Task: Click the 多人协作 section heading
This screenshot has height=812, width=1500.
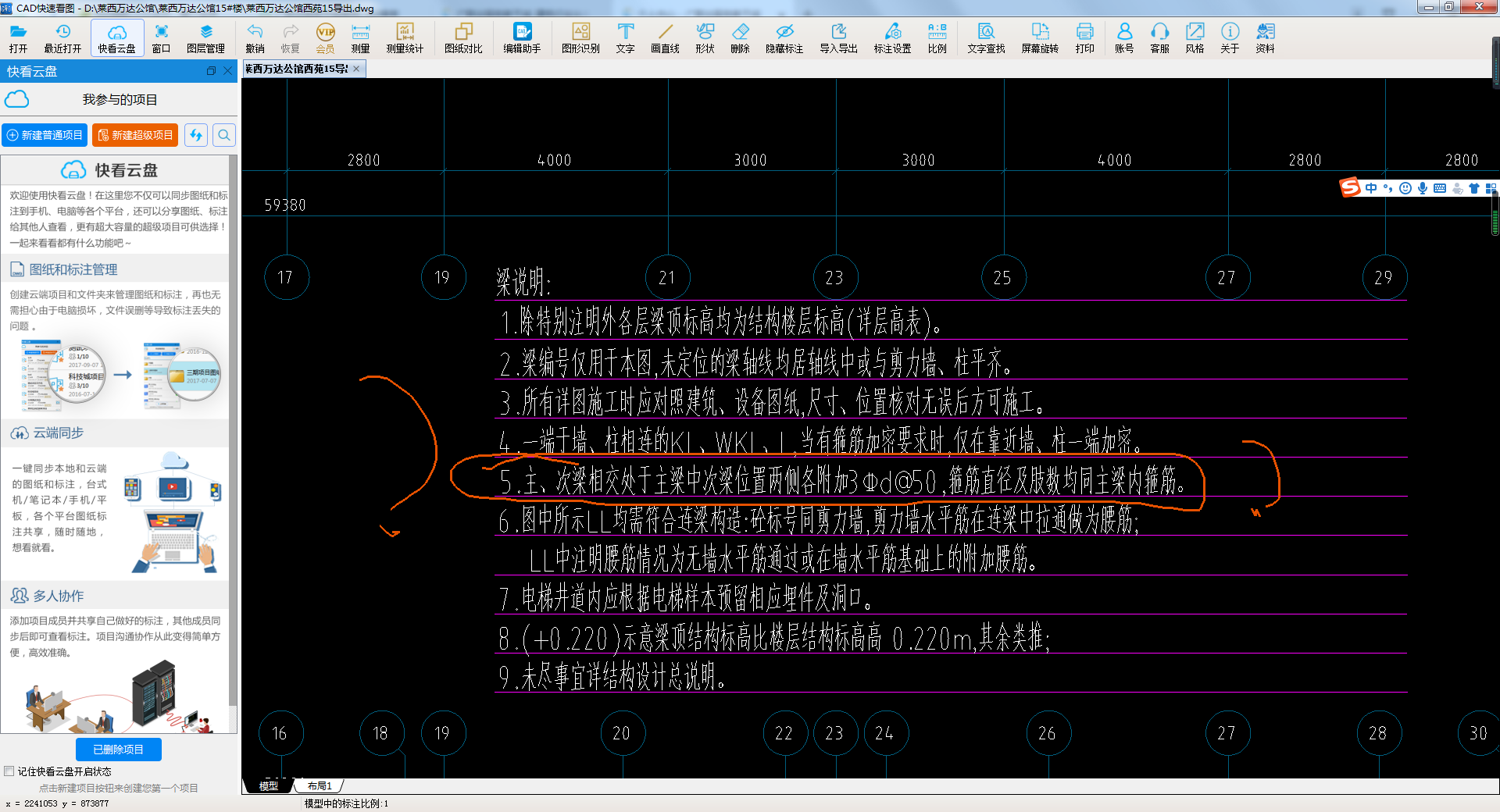Action: (x=58, y=596)
